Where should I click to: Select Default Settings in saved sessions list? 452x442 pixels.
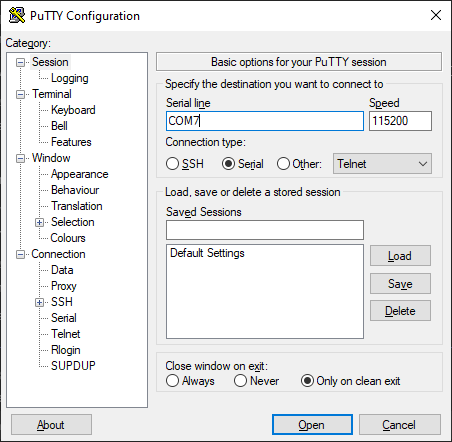(207, 253)
